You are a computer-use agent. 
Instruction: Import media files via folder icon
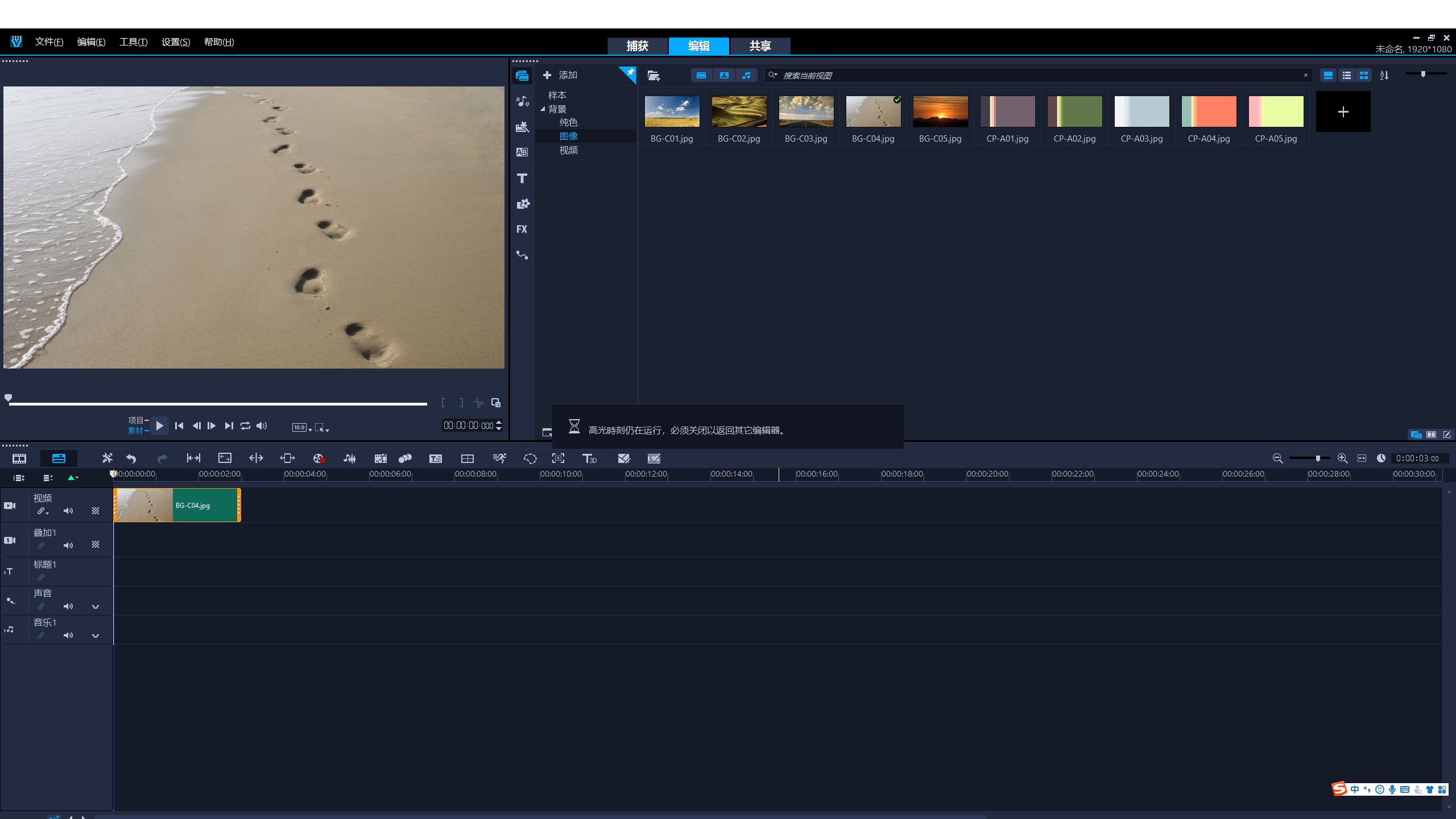[653, 75]
